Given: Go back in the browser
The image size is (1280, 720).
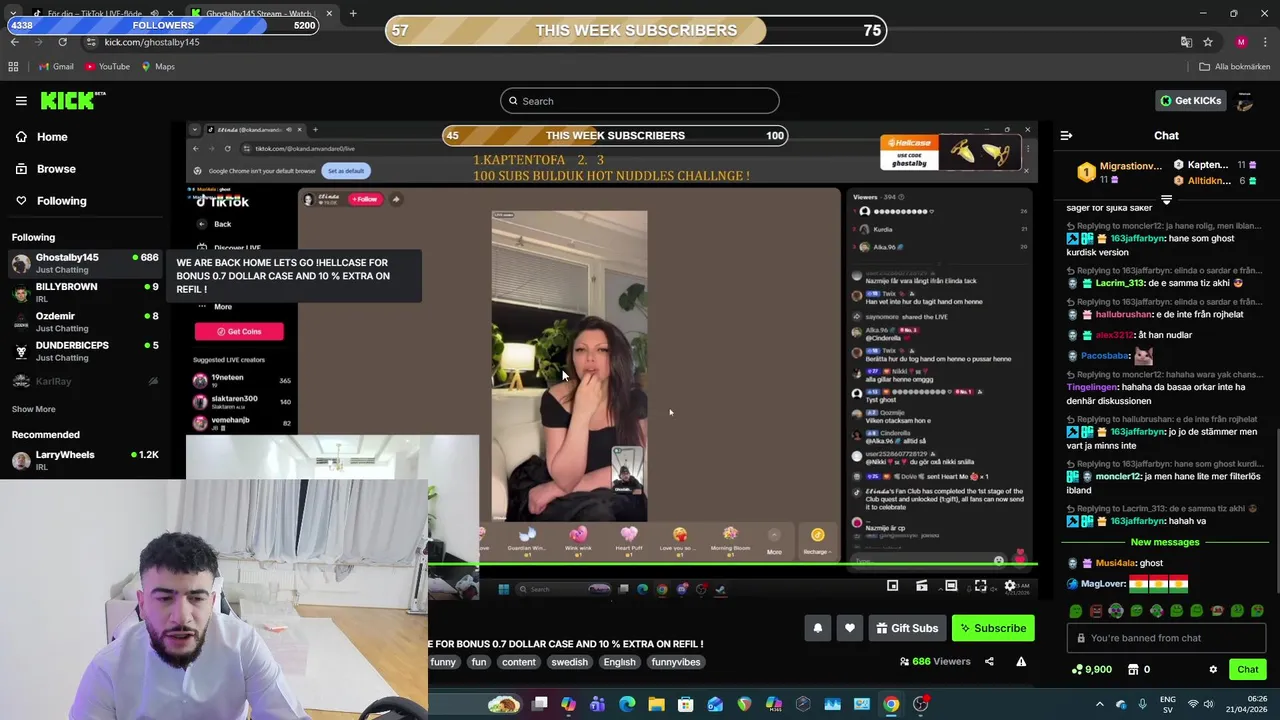Looking at the screenshot, I should [x=15, y=42].
